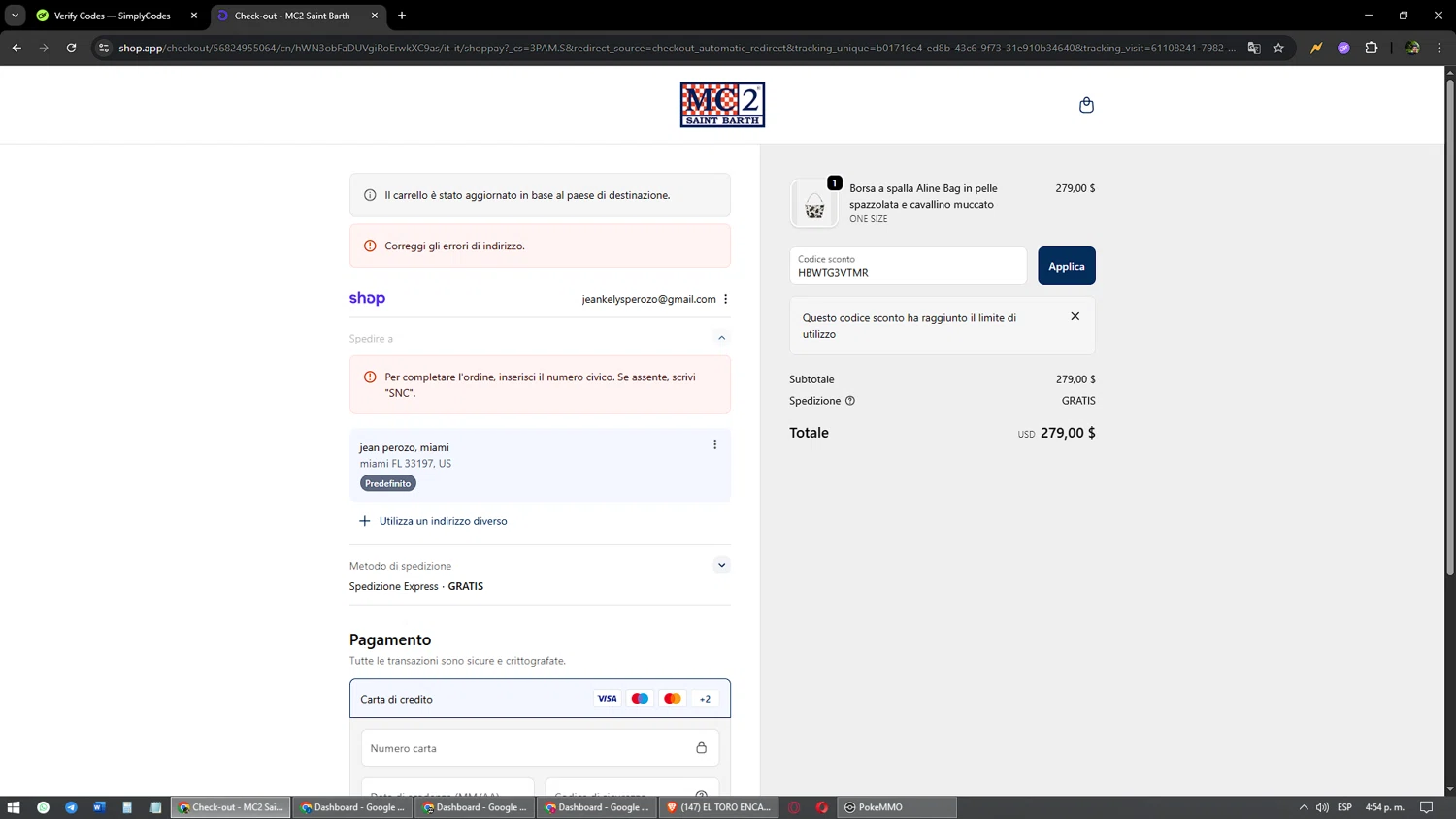The height and width of the screenshot is (819, 1456).
Task: Click the Aline Bag product thumbnail
Action: (x=813, y=204)
